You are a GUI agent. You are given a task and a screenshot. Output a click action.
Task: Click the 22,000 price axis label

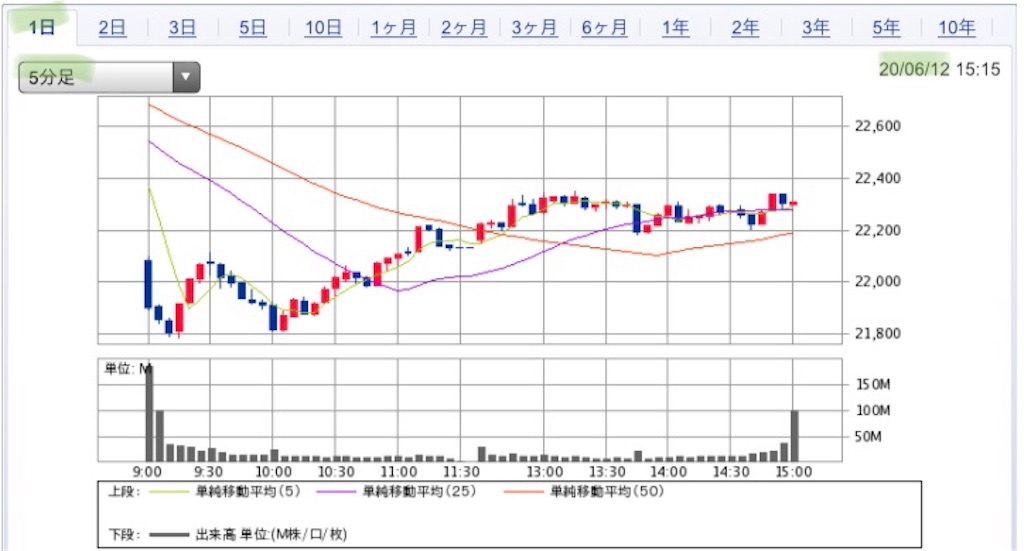coord(878,281)
